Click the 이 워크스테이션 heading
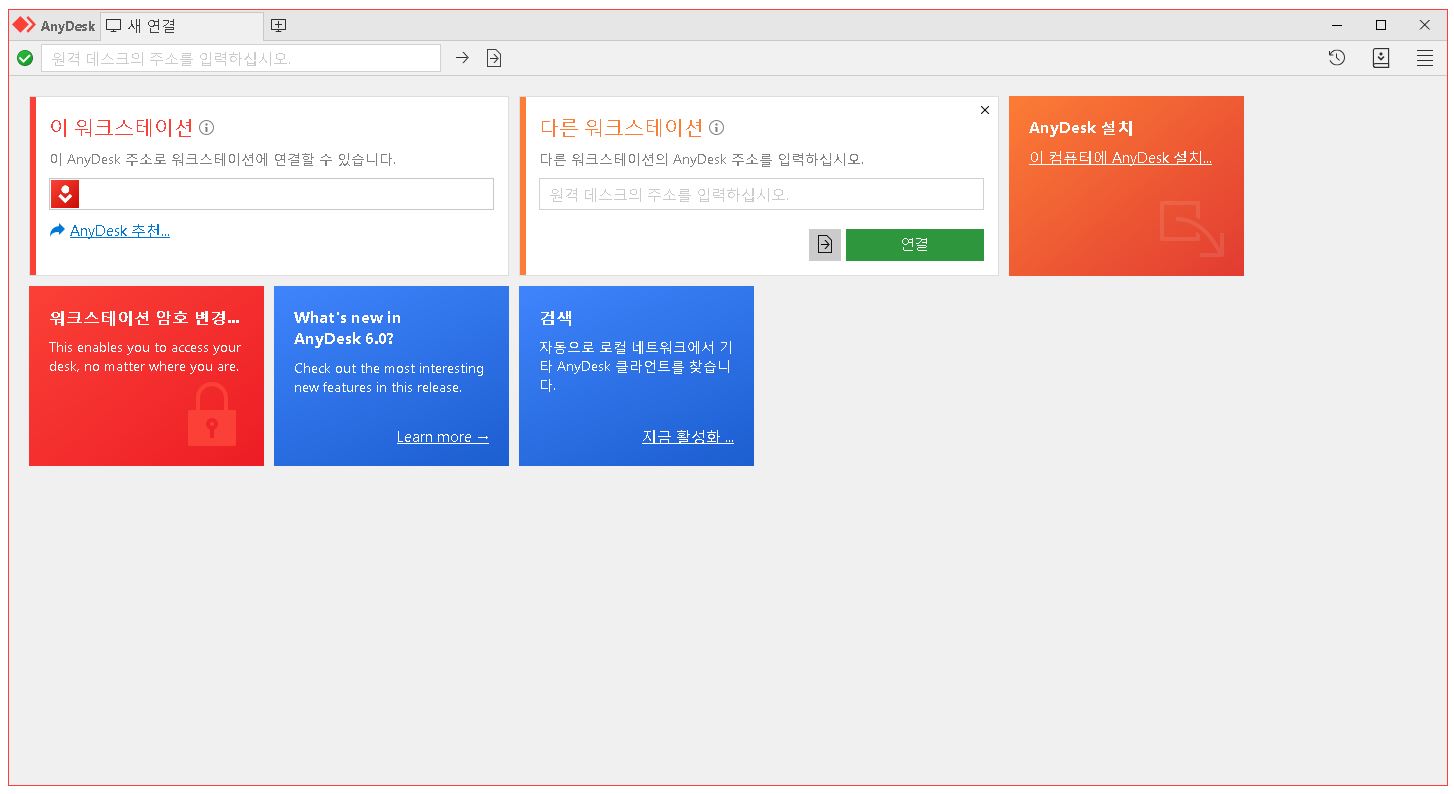Screen dimensions: 1454x794 pos(121,128)
